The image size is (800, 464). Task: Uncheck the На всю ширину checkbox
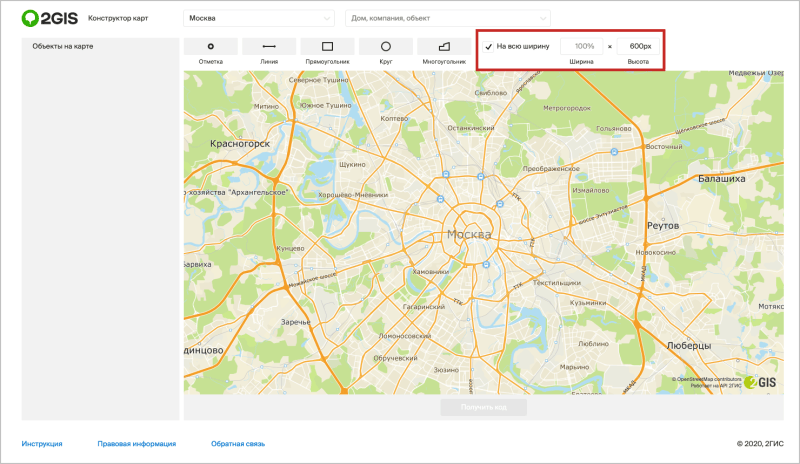coord(488,46)
